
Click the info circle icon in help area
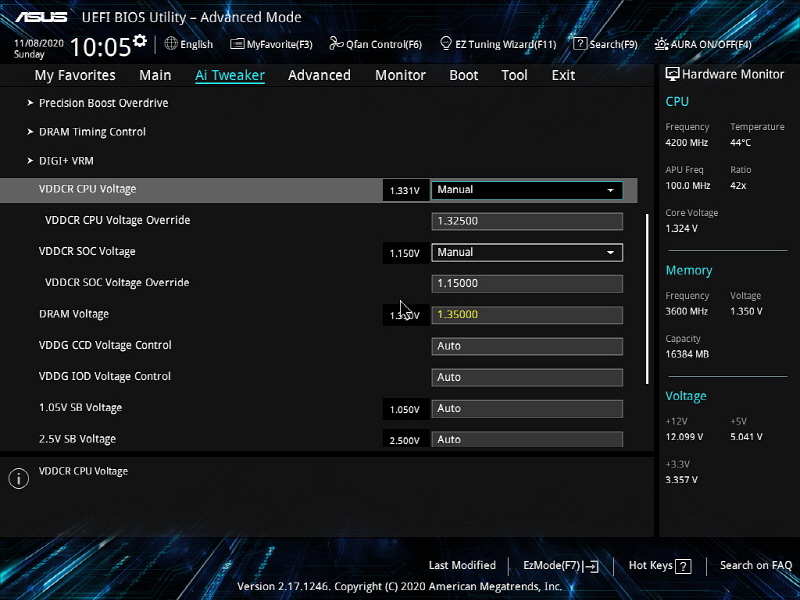click(18, 479)
